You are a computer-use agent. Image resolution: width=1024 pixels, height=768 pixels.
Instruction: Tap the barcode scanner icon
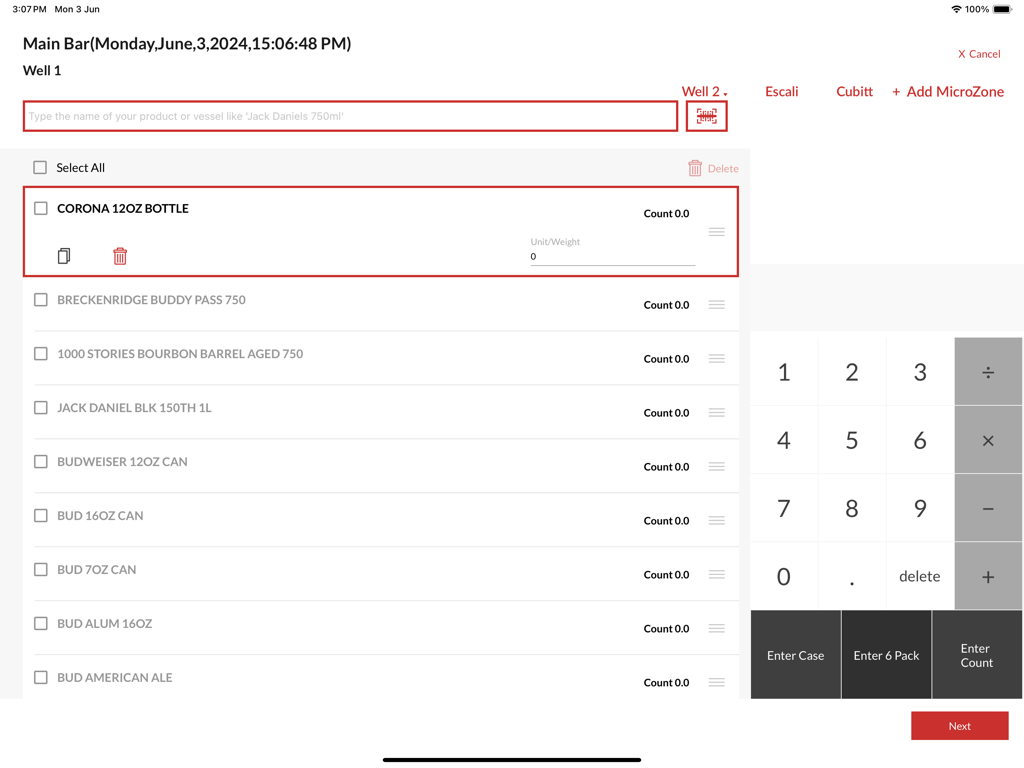(706, 116)
